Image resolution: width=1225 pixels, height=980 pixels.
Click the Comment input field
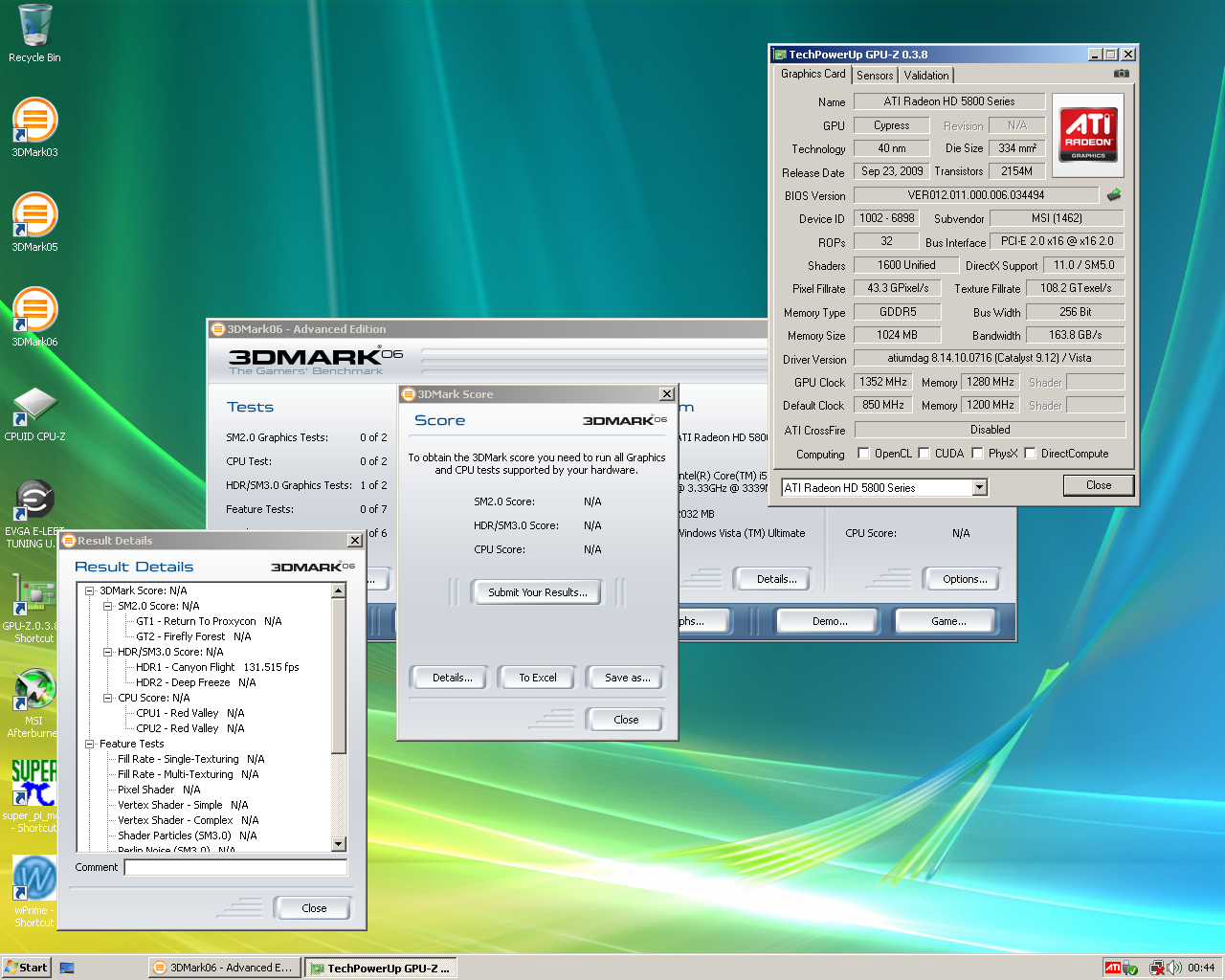click(x=235, y=867)
